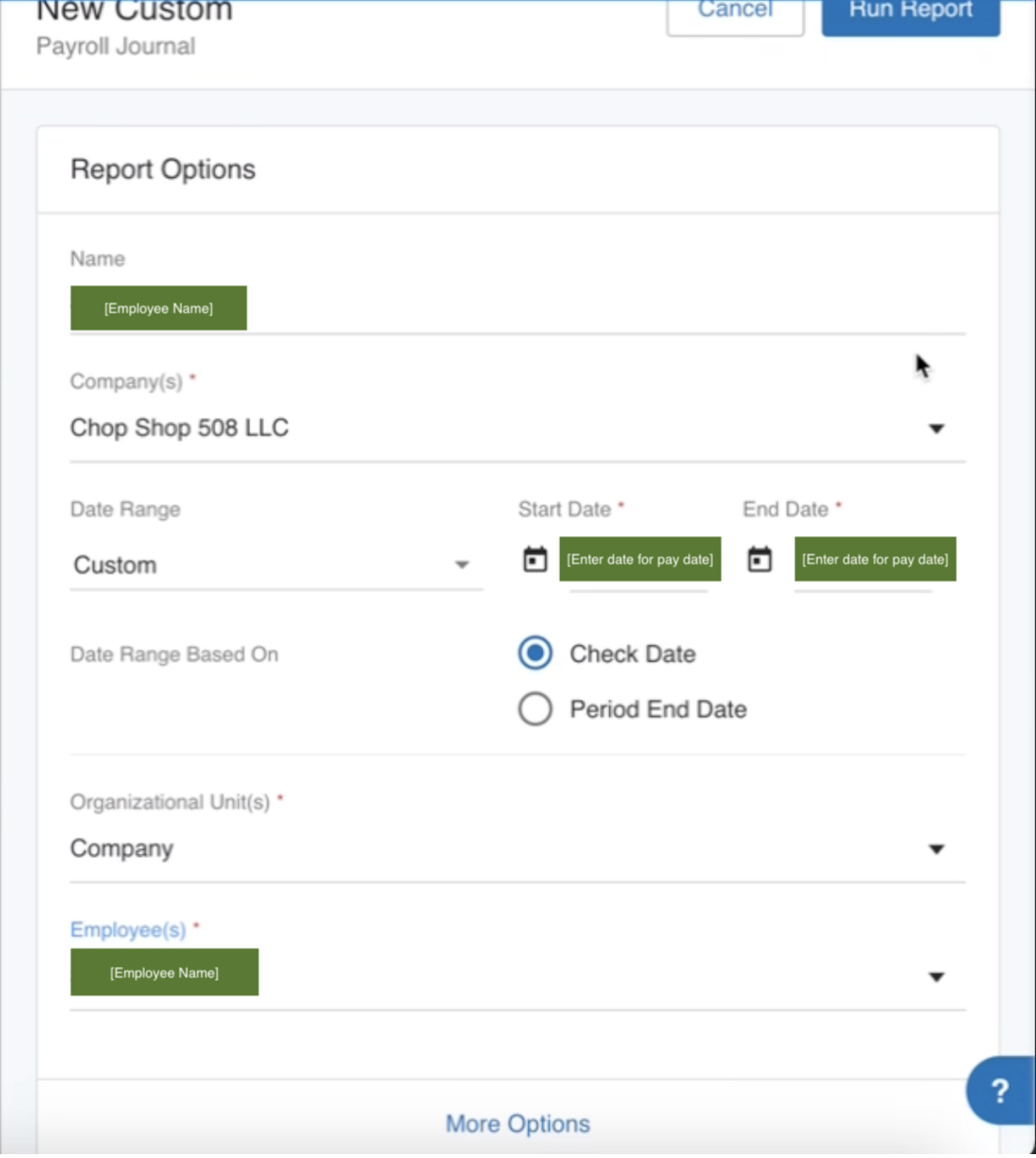Open the Start Date calendar picker icon

[x=534, y=560]
